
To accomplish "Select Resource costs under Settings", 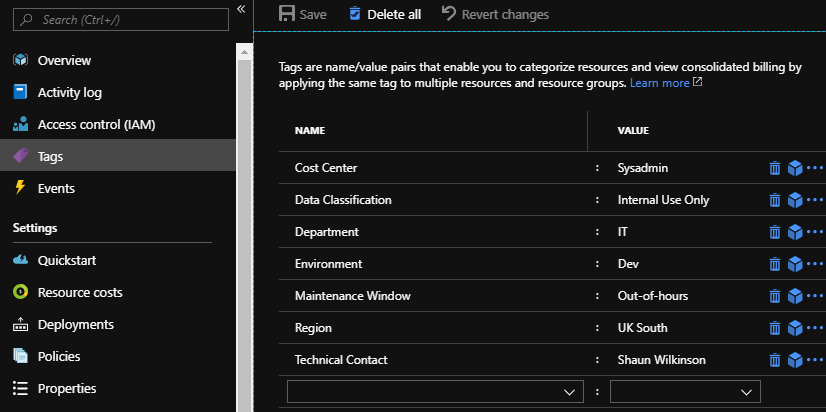I will (80, 292).
